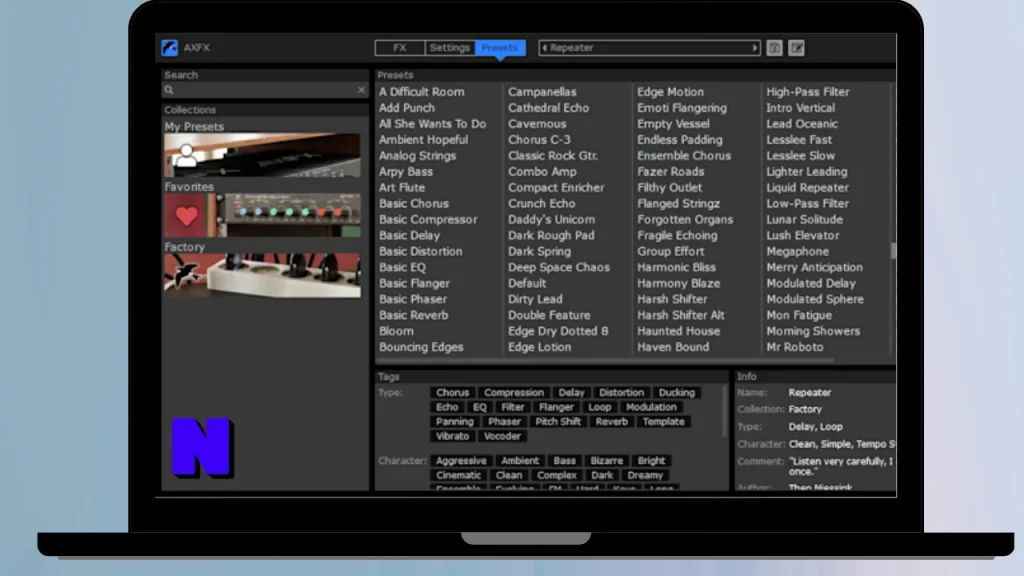The height and width of the screenshot is (576, 1024).
Task: Filter by Aggressive character tag
Action: pyautogui.click(x=461, y=460)
